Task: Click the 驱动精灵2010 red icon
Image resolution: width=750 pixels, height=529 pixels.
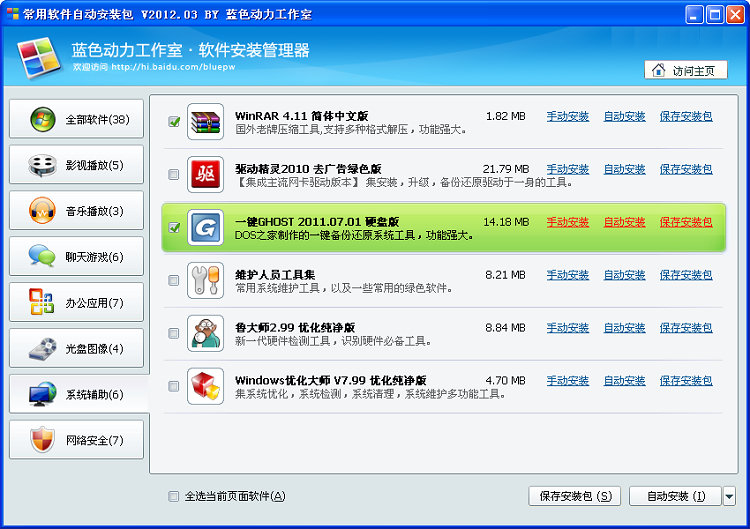Action: pyautogui.click(x=205, y=174)
